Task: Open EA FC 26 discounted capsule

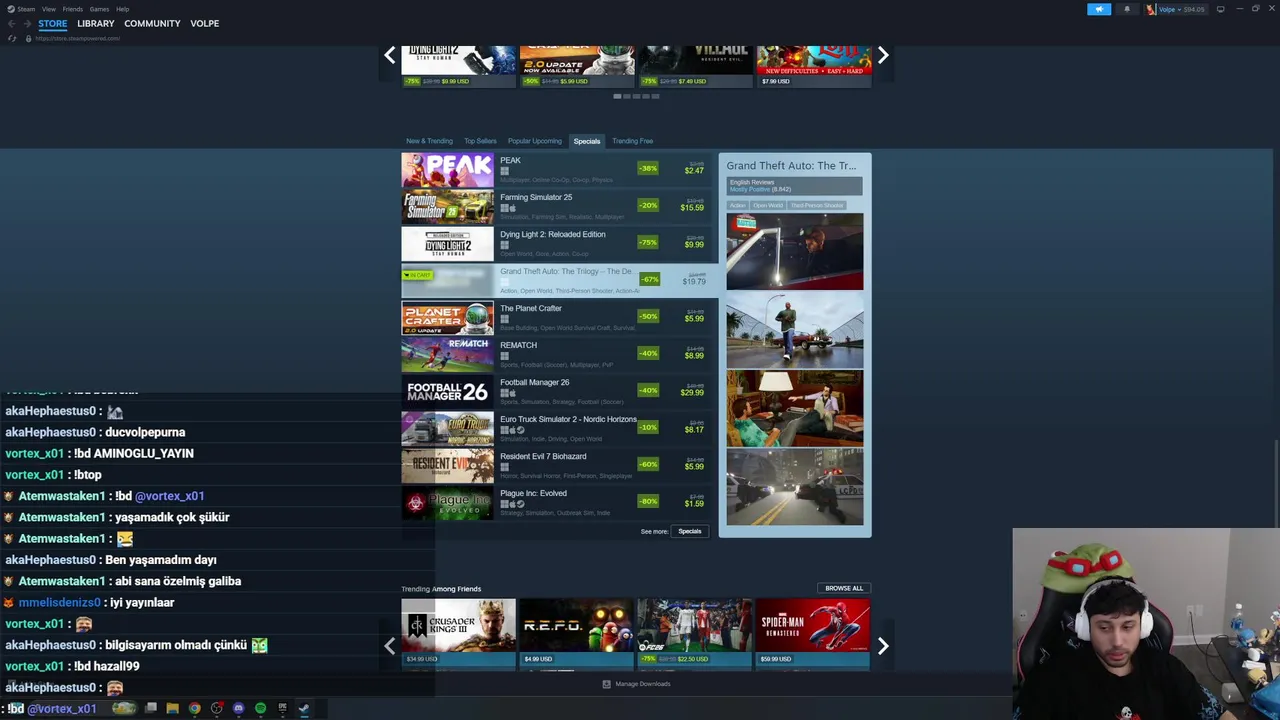Action: pyautogui.click(x=695, y=632)
